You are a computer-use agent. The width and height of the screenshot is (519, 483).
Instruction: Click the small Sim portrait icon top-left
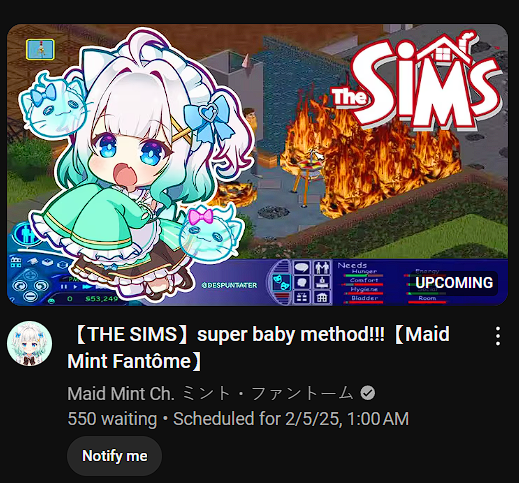(x=40, y=49)
